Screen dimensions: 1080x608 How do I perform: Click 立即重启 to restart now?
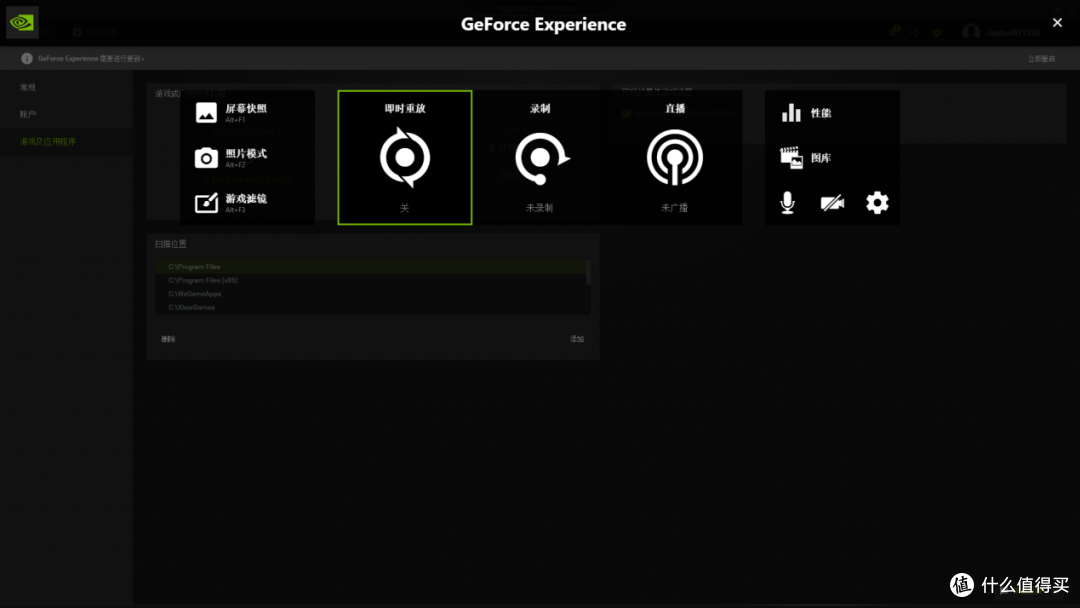tap(1040, 58)
